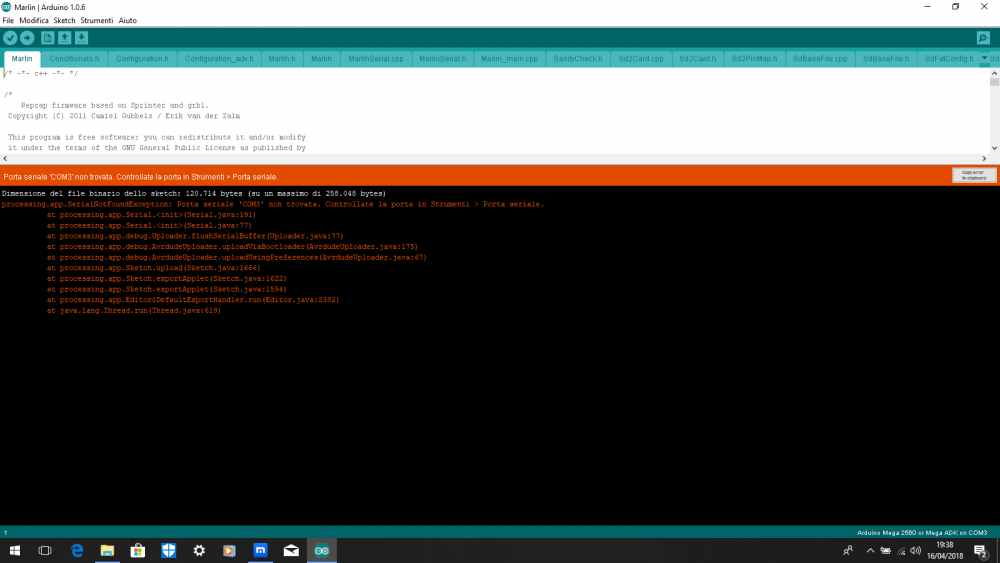Screen dimensions: 1000x563
Task: Select the SanityCheck.h tab
Action: coord(578,59)
